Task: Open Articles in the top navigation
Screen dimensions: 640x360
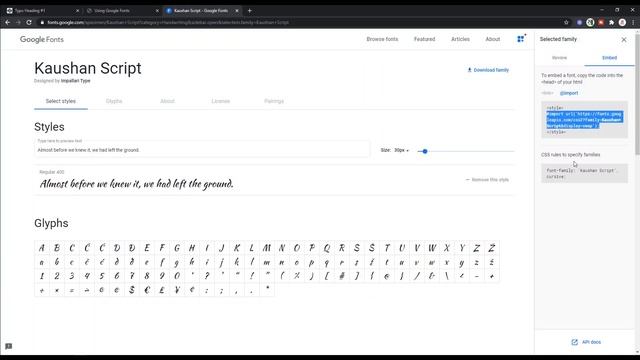Action: [x=460, y=39]
